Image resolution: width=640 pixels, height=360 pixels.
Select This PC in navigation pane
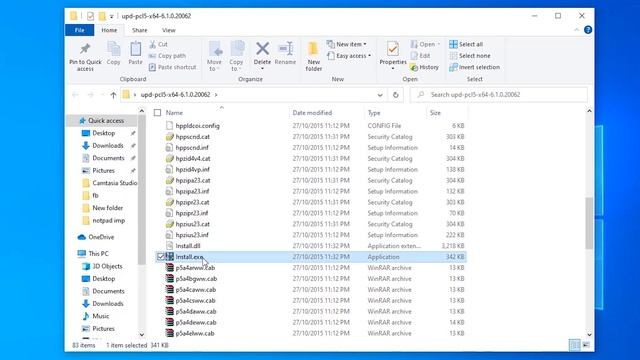pos(98,253)
